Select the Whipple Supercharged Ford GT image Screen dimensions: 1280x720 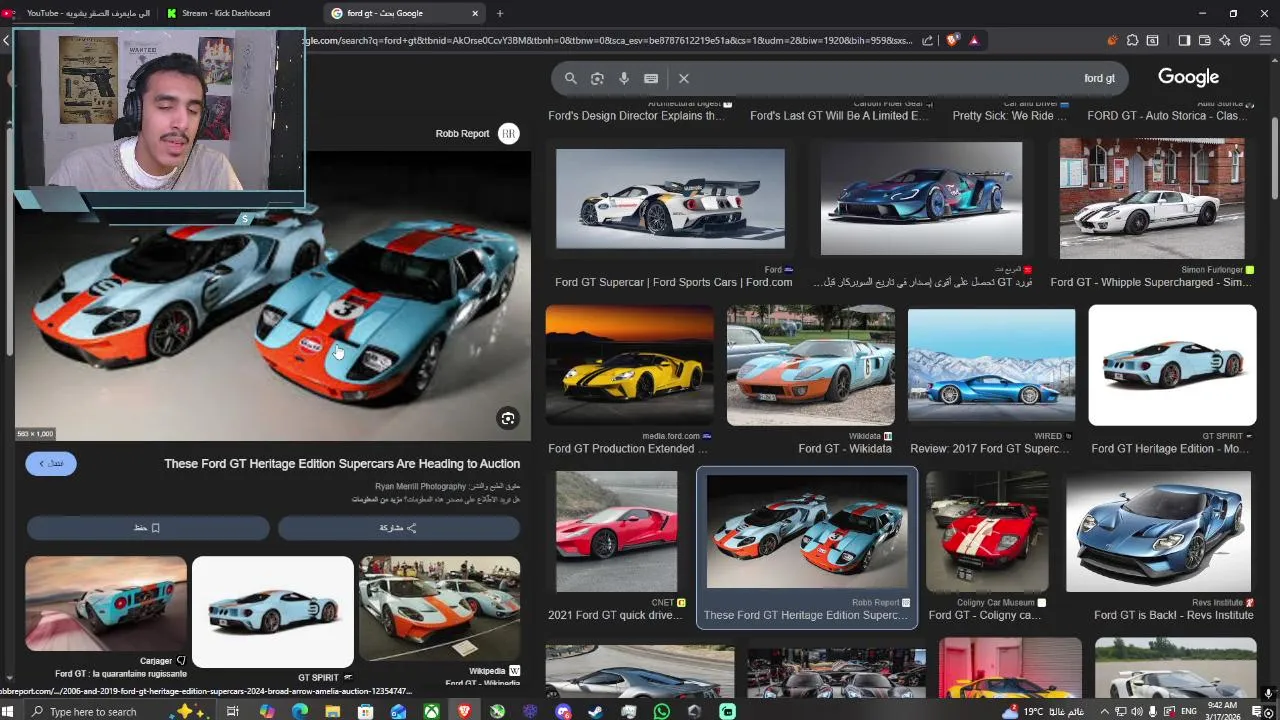1152,199
